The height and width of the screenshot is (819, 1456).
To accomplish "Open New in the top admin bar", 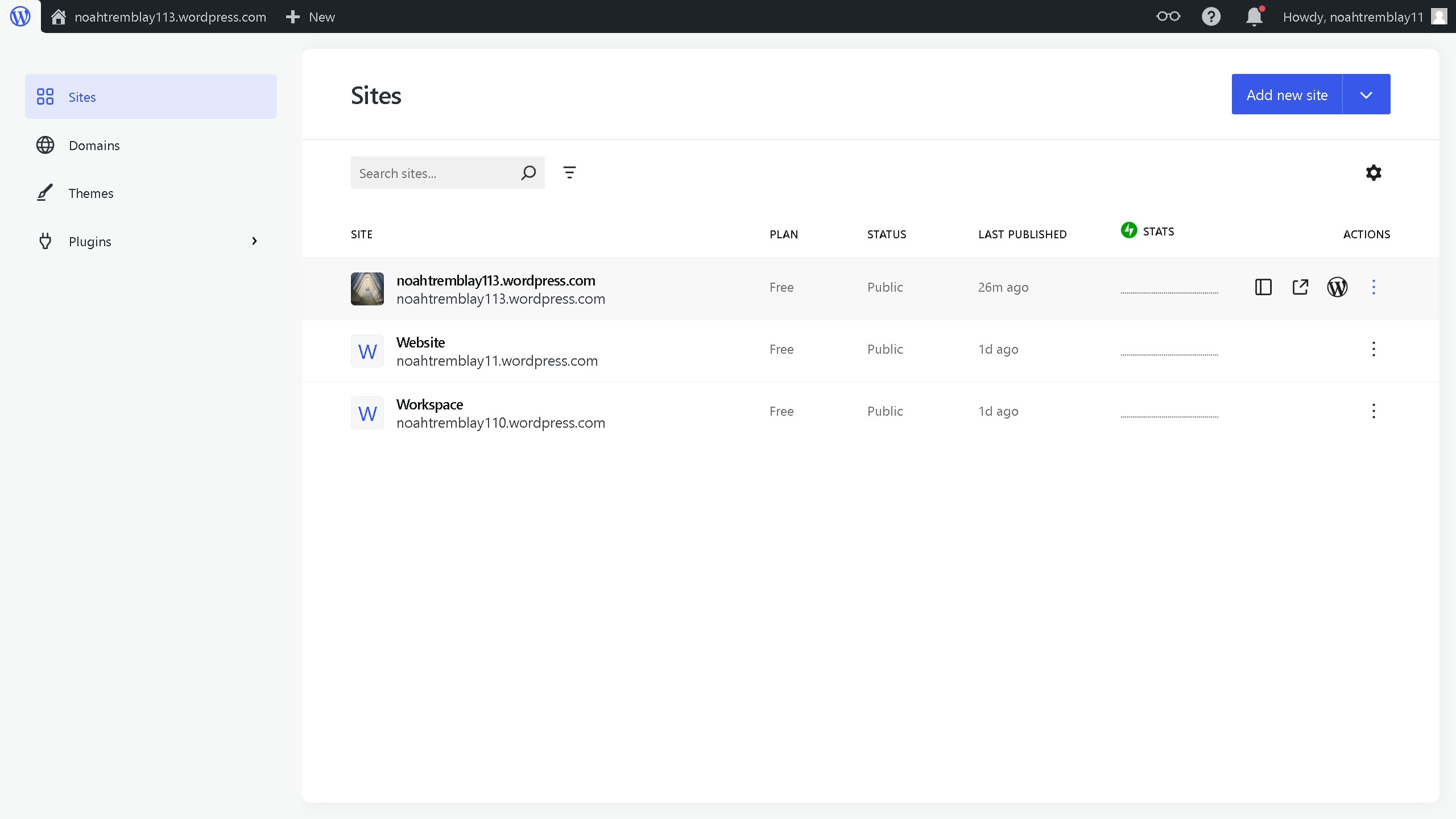I will (x=311, y=16).
